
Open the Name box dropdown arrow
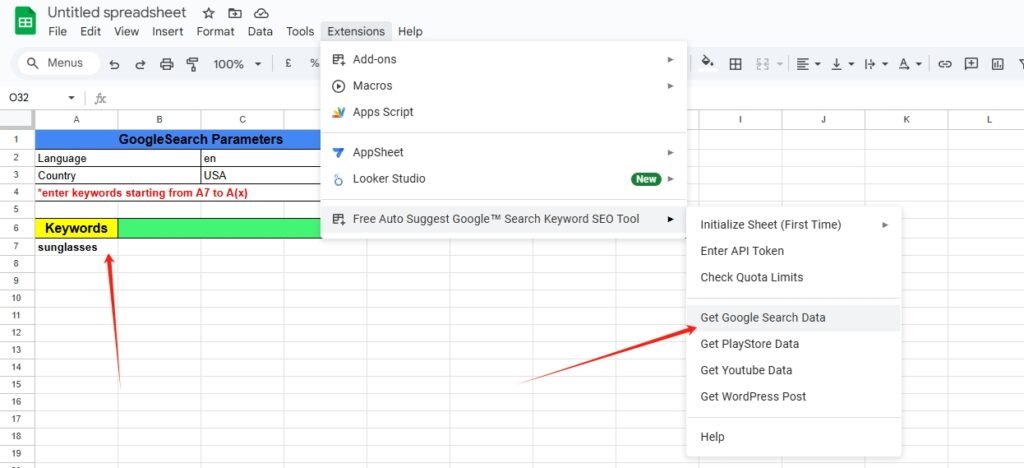[x=71, y=98]
